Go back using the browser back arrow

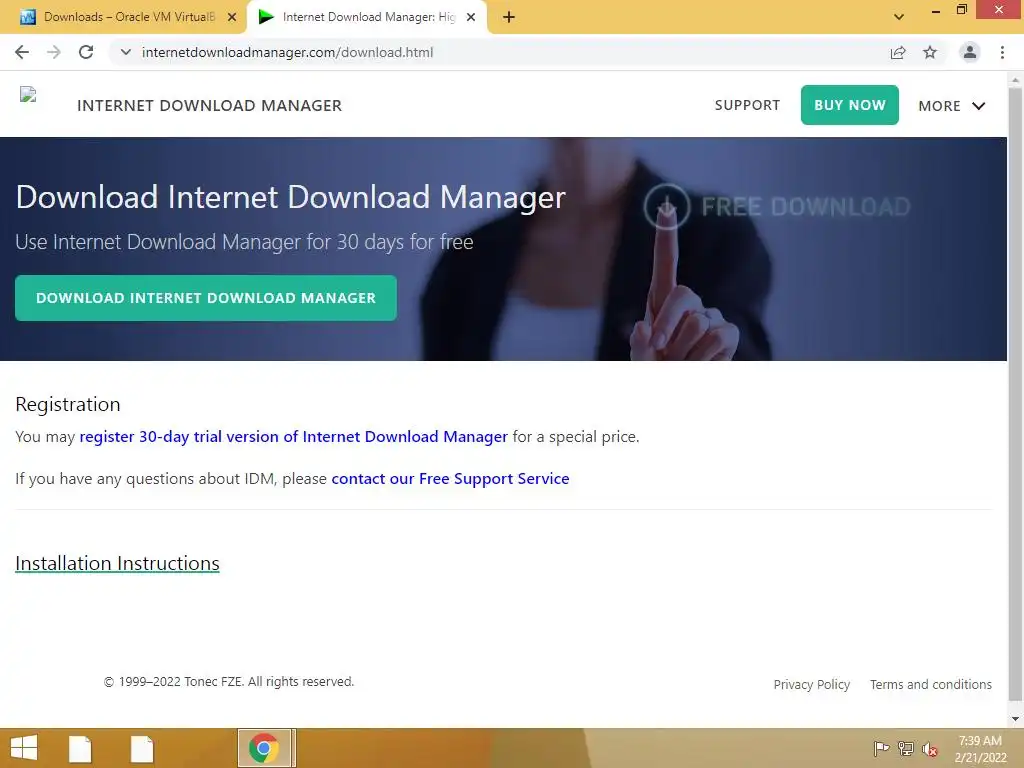coord(22,52)
